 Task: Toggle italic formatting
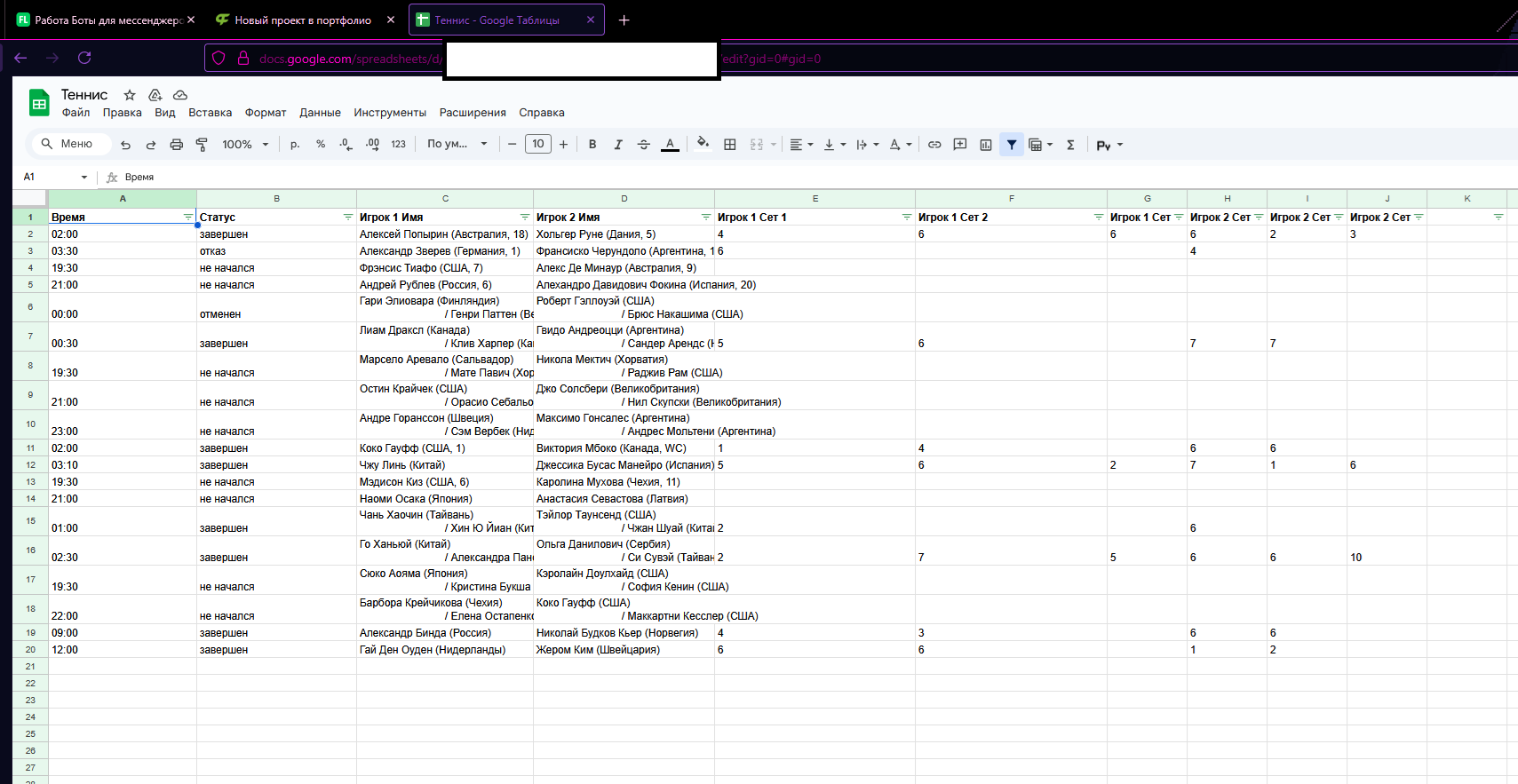[618, 145]
